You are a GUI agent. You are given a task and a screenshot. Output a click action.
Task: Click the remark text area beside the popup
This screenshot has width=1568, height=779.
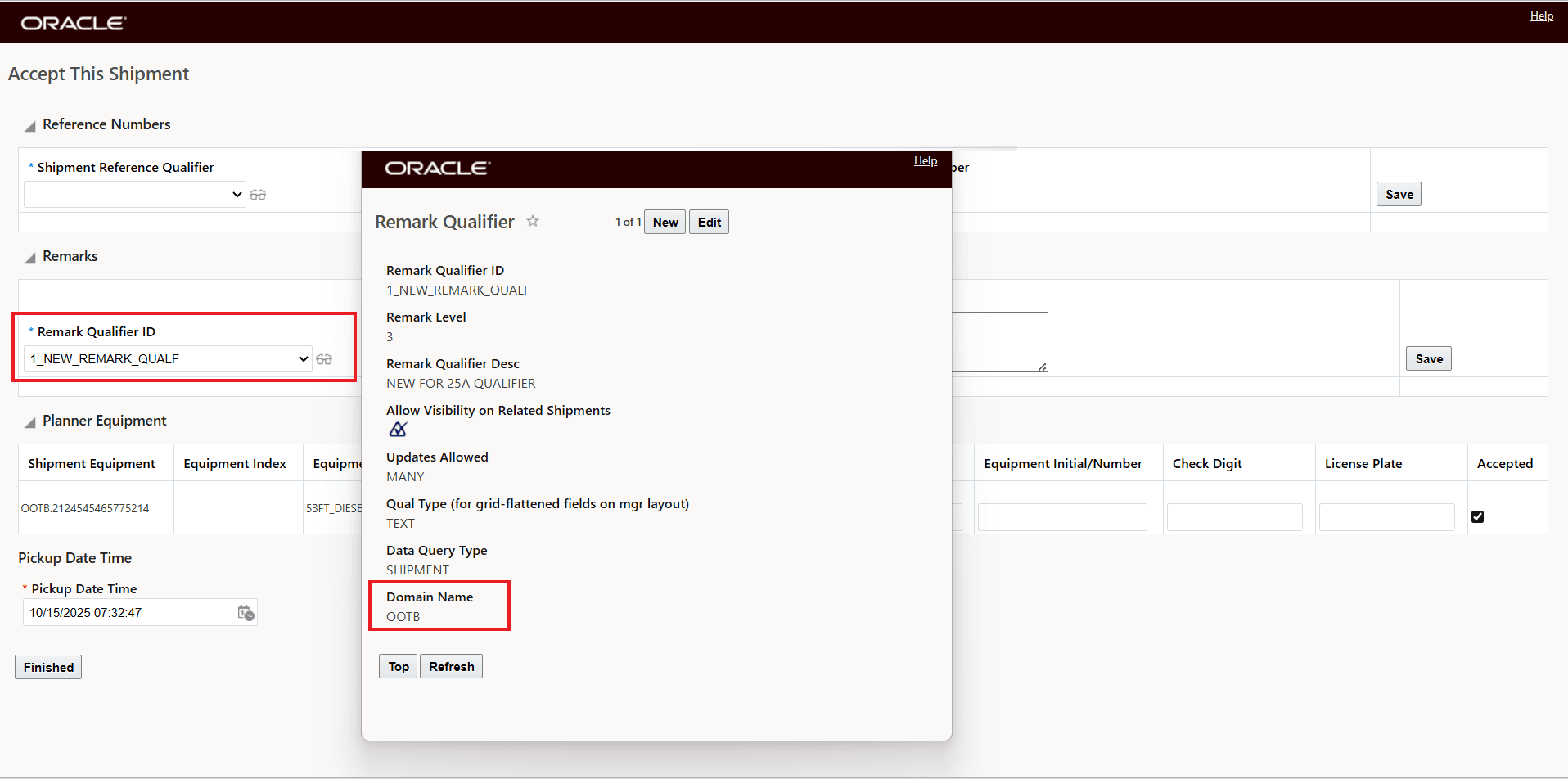coord(999,342)
